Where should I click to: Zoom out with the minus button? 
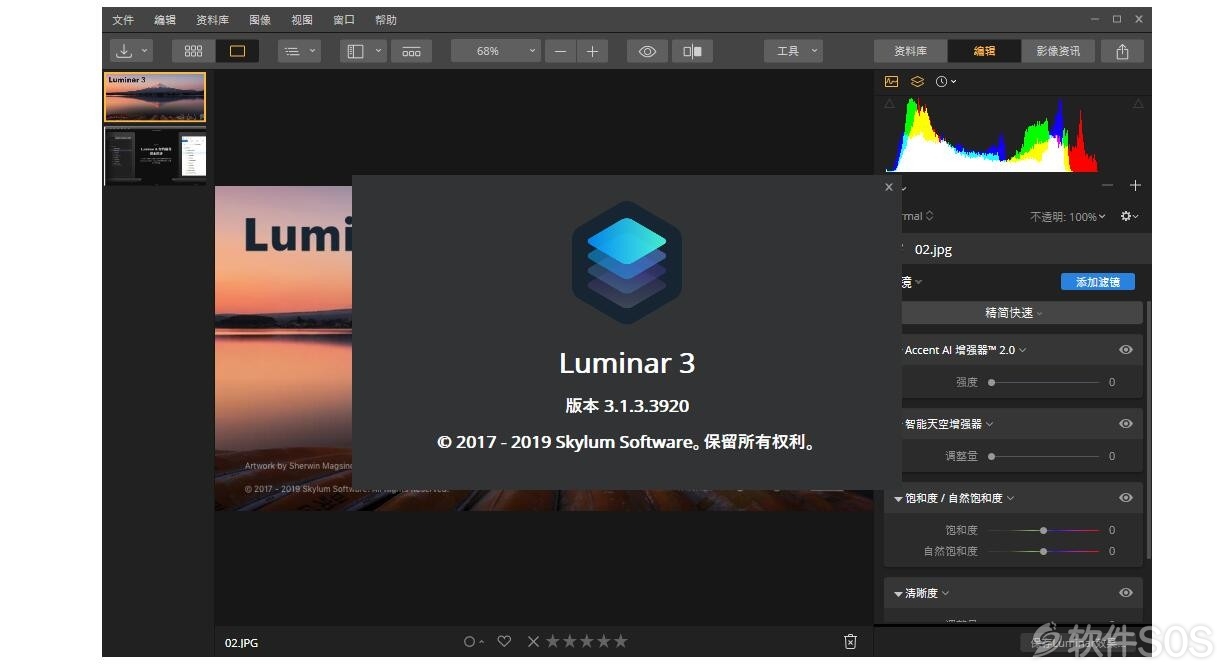[561, 51]
